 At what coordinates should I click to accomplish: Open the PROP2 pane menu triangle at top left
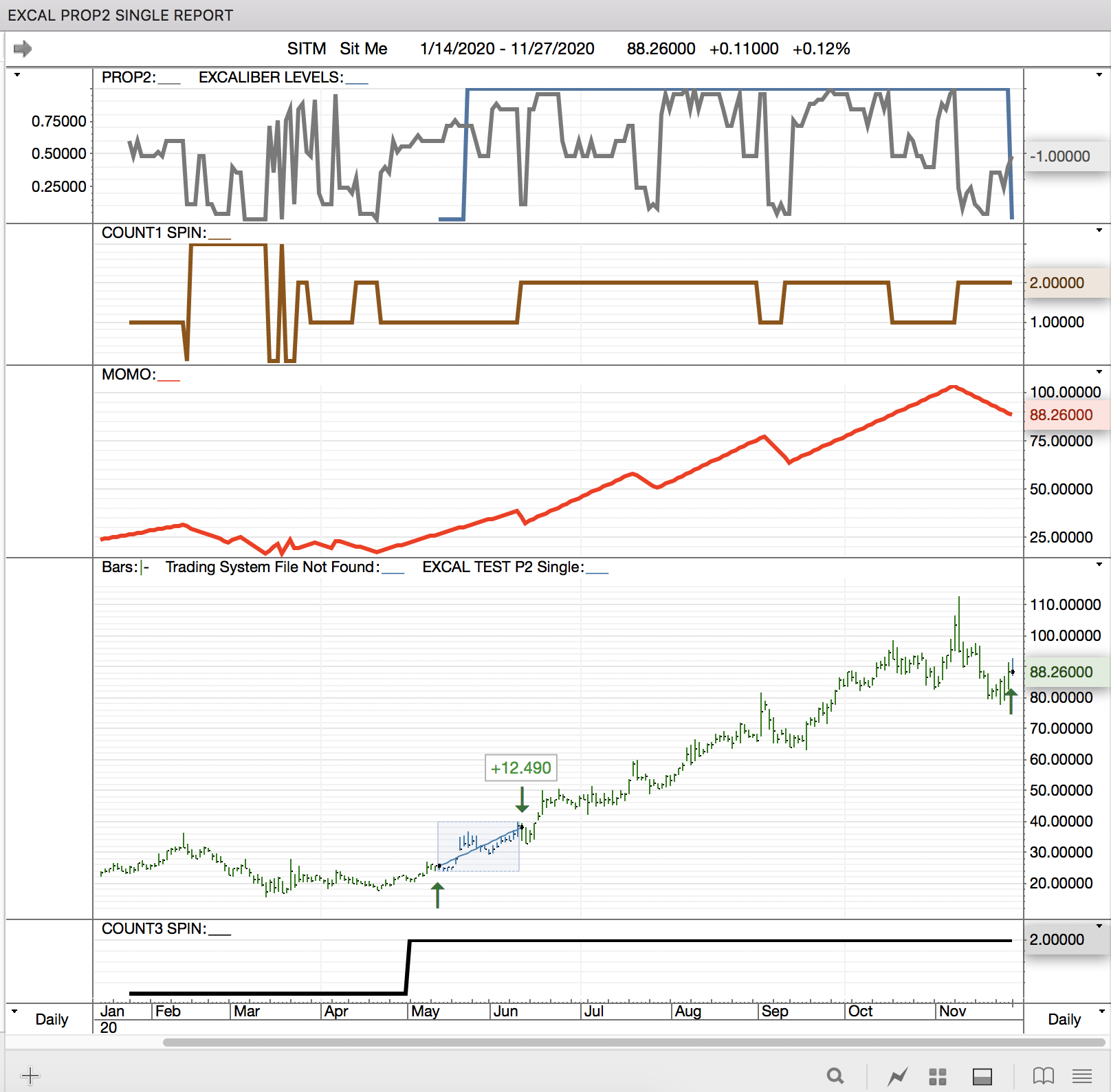click(17, 75)
